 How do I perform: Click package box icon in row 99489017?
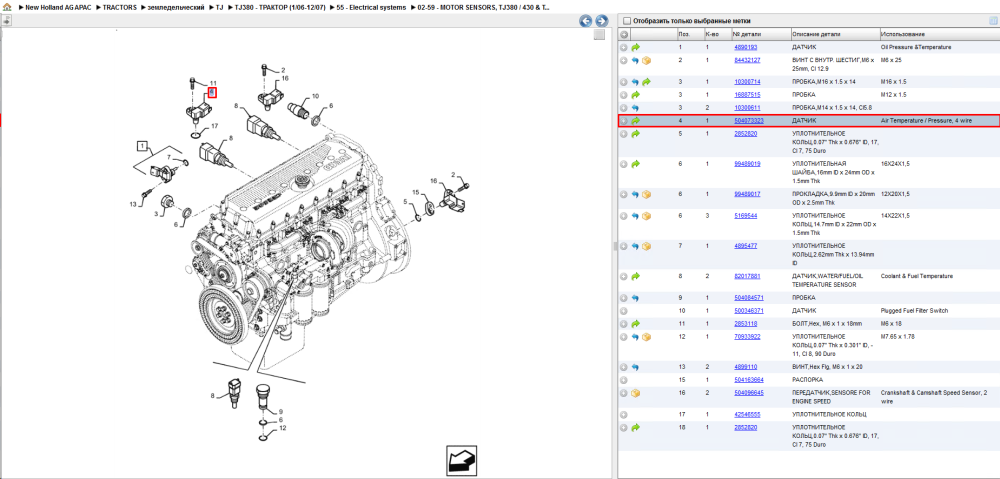(x=646, y=195)
